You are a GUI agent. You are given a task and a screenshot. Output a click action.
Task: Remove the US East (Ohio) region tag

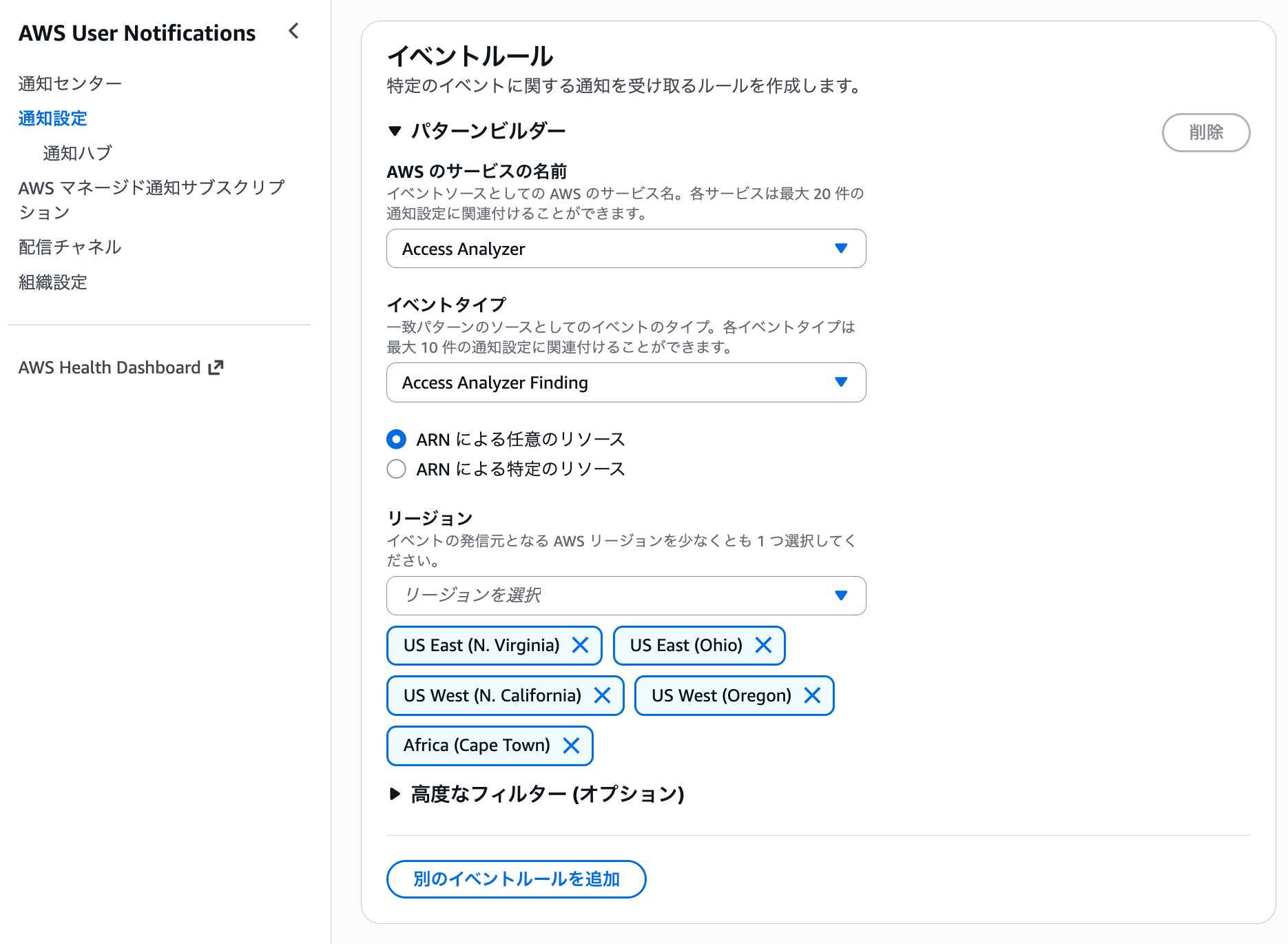763,645
